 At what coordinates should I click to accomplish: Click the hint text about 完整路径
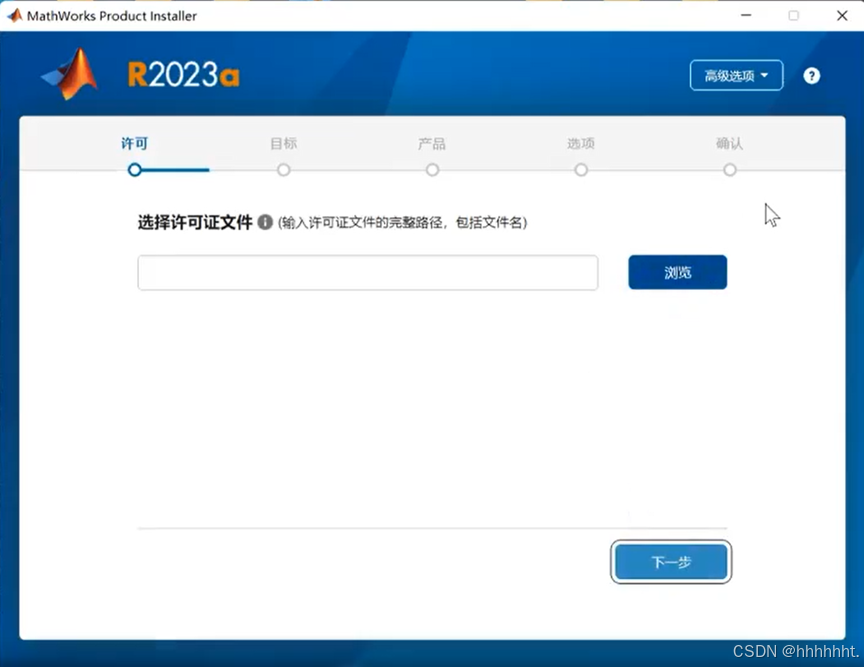click(402, 222)
